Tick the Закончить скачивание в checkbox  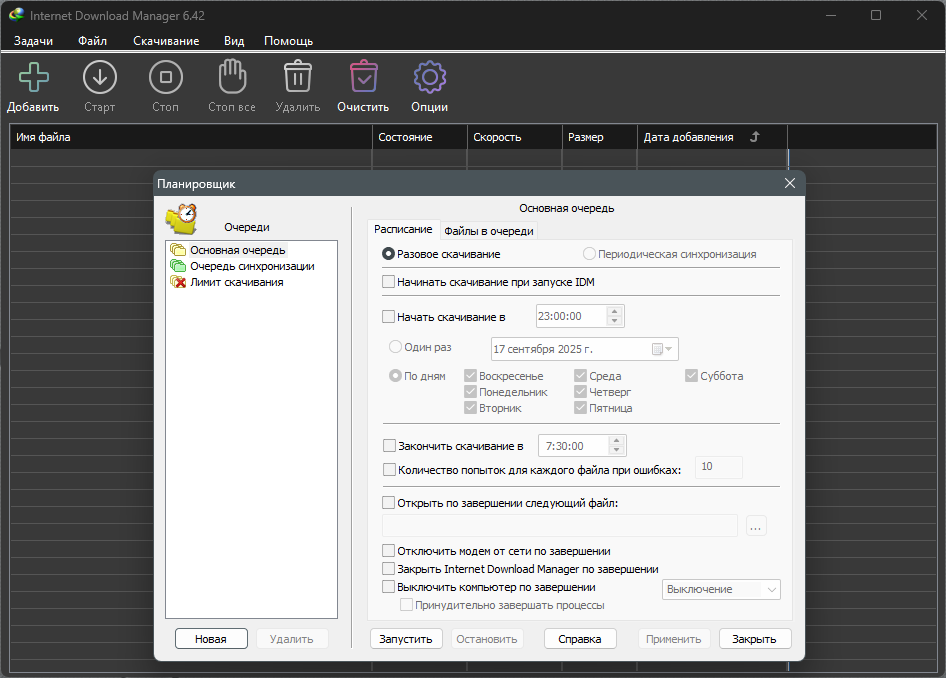[x=389, y=446]
